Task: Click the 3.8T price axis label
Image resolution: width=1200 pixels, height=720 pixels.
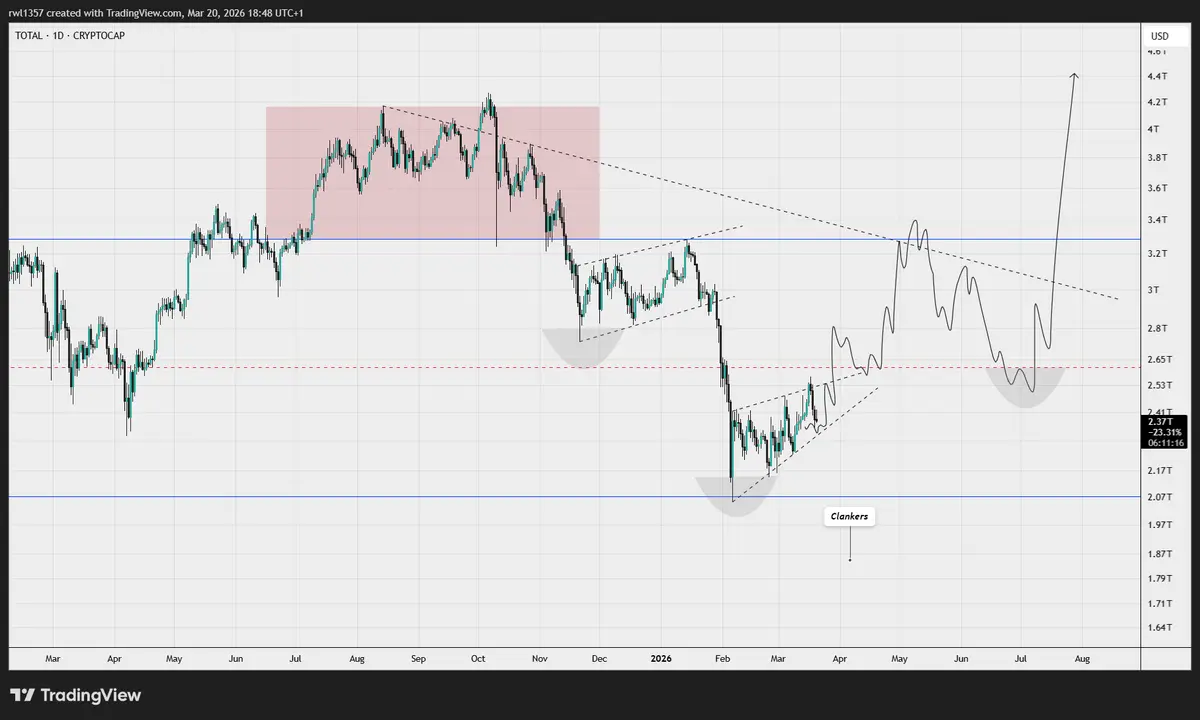Action: tap(1159, 158)
